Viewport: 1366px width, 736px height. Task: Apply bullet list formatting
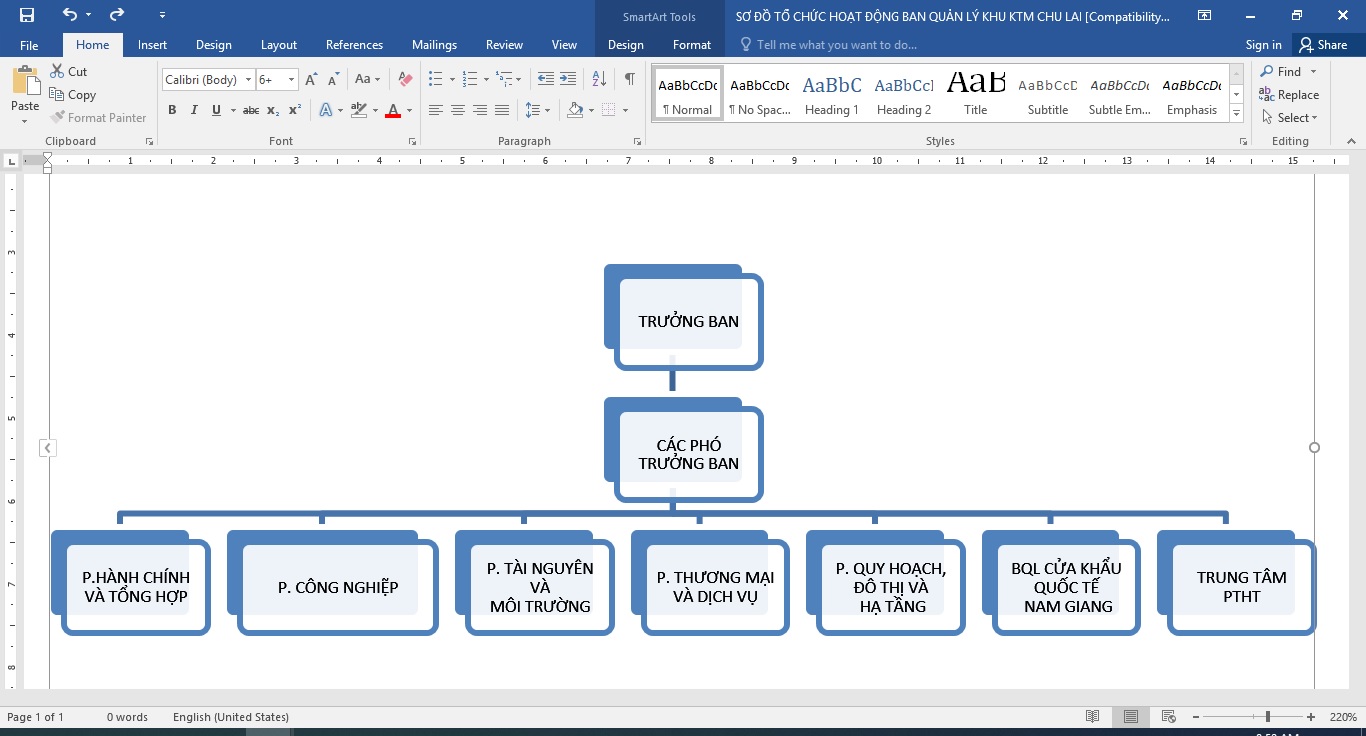click(x=435, y=79)
